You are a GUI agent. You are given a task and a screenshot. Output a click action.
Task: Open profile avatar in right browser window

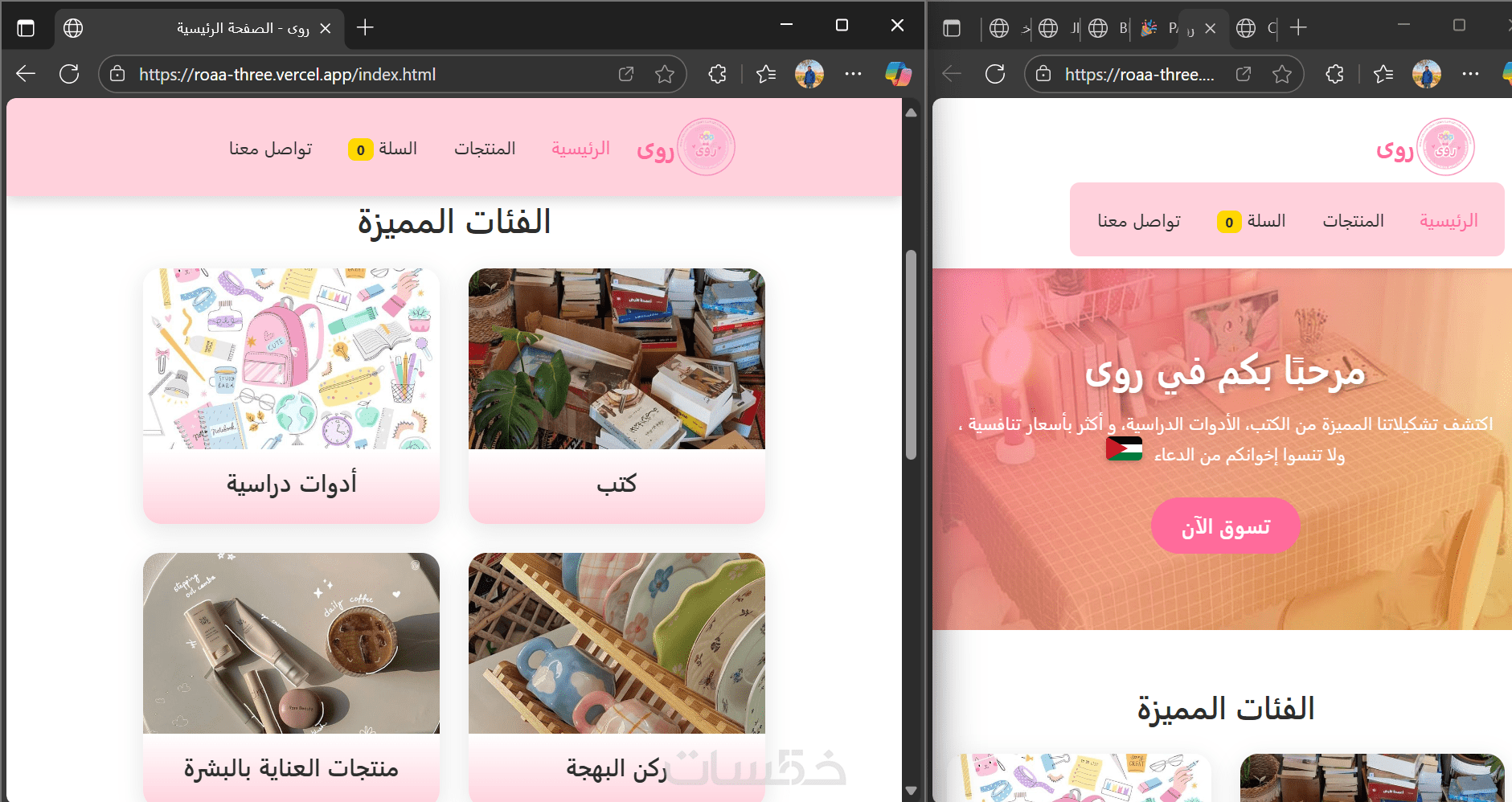(x=1427, y=74)
